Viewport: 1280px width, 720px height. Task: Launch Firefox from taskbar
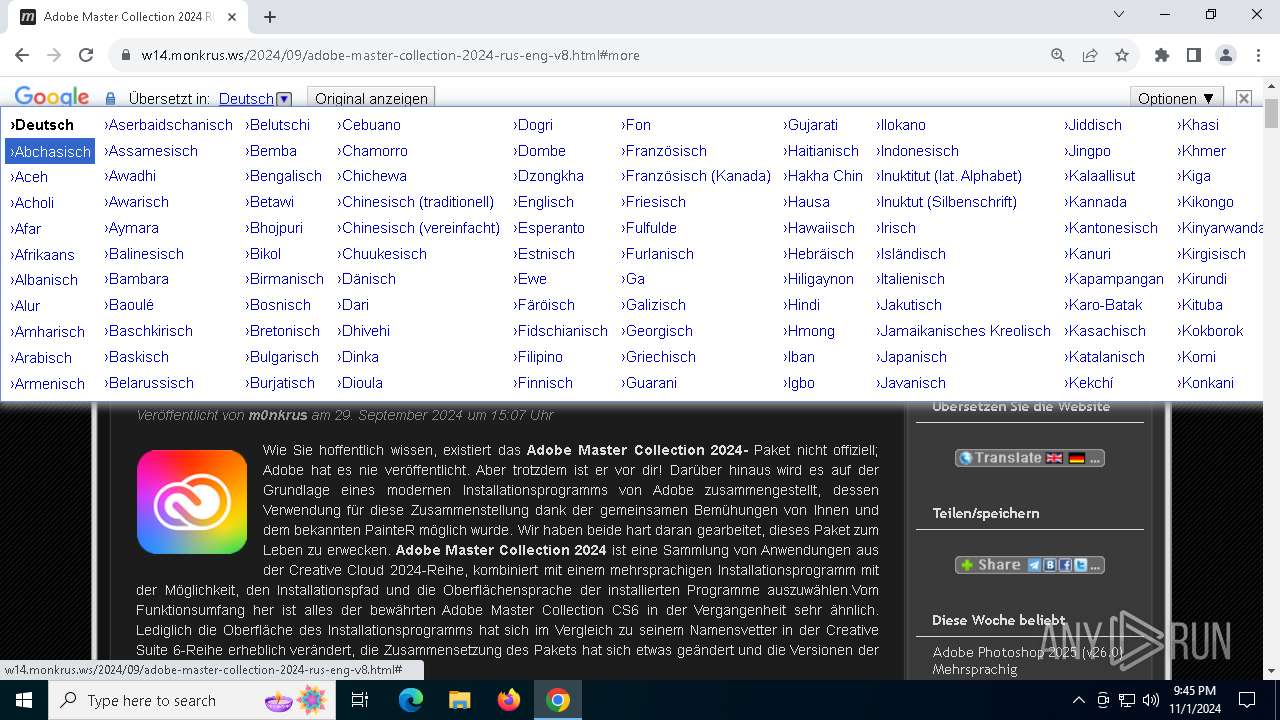pos(509,700)
